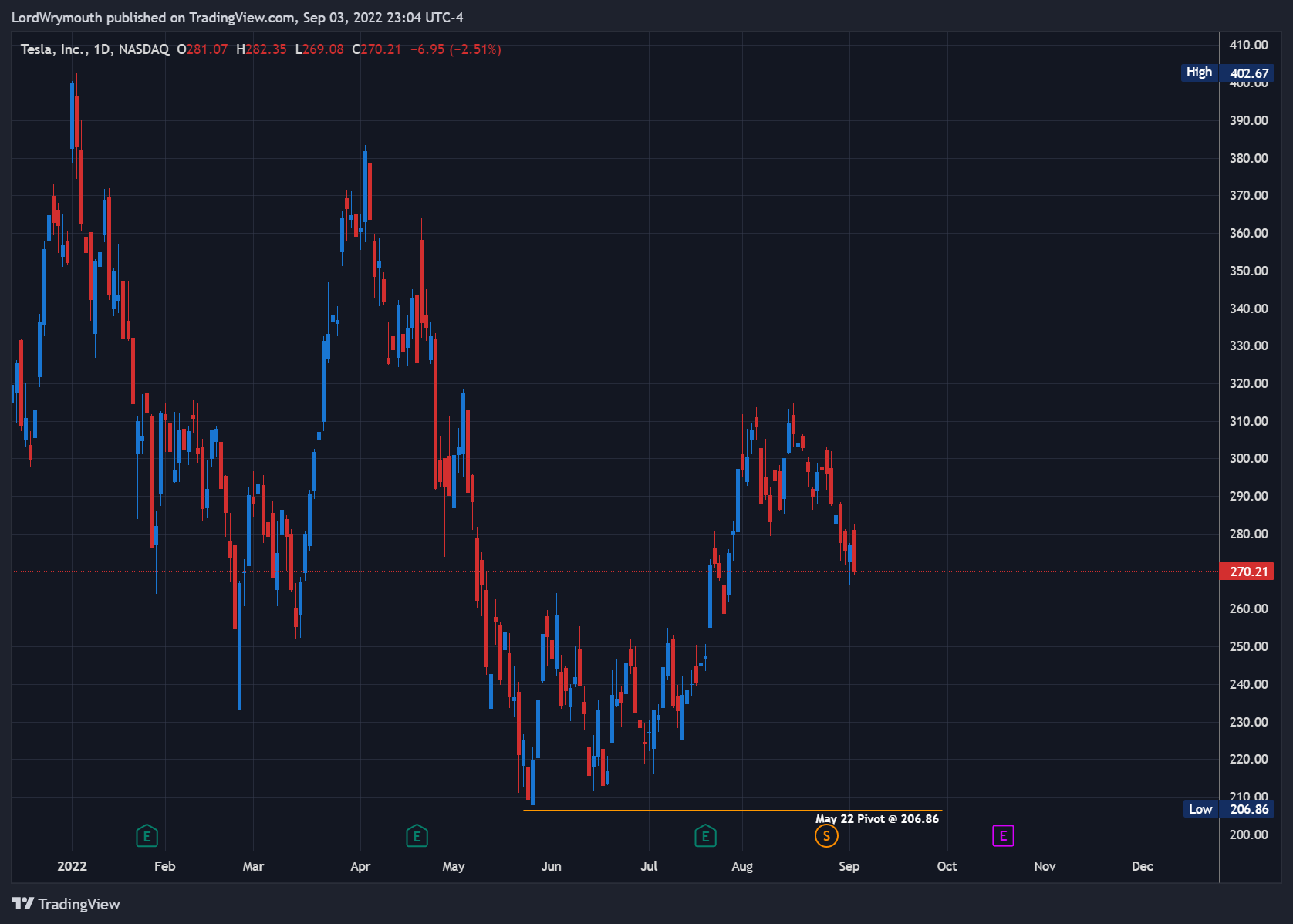Click the low value 269.08
Screen dimensions: 1293x924
322,49
